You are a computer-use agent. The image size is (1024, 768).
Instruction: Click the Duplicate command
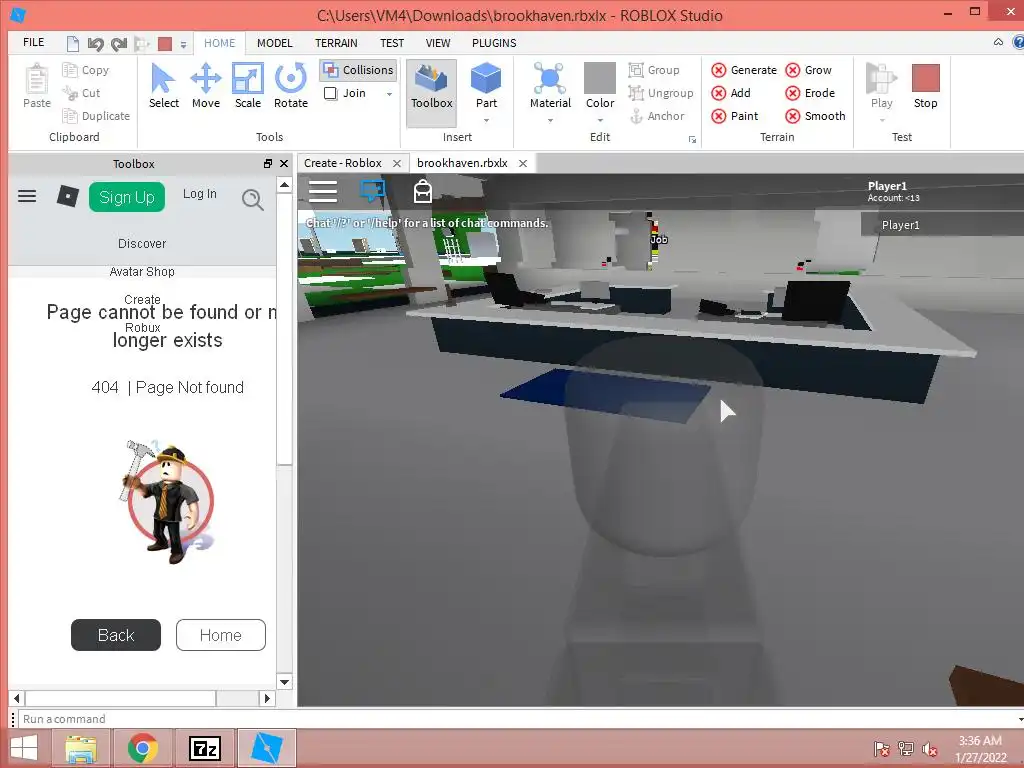96,116
